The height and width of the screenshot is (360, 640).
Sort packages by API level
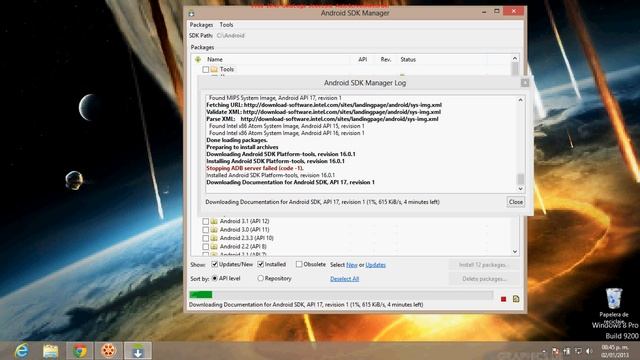point(215,278)
